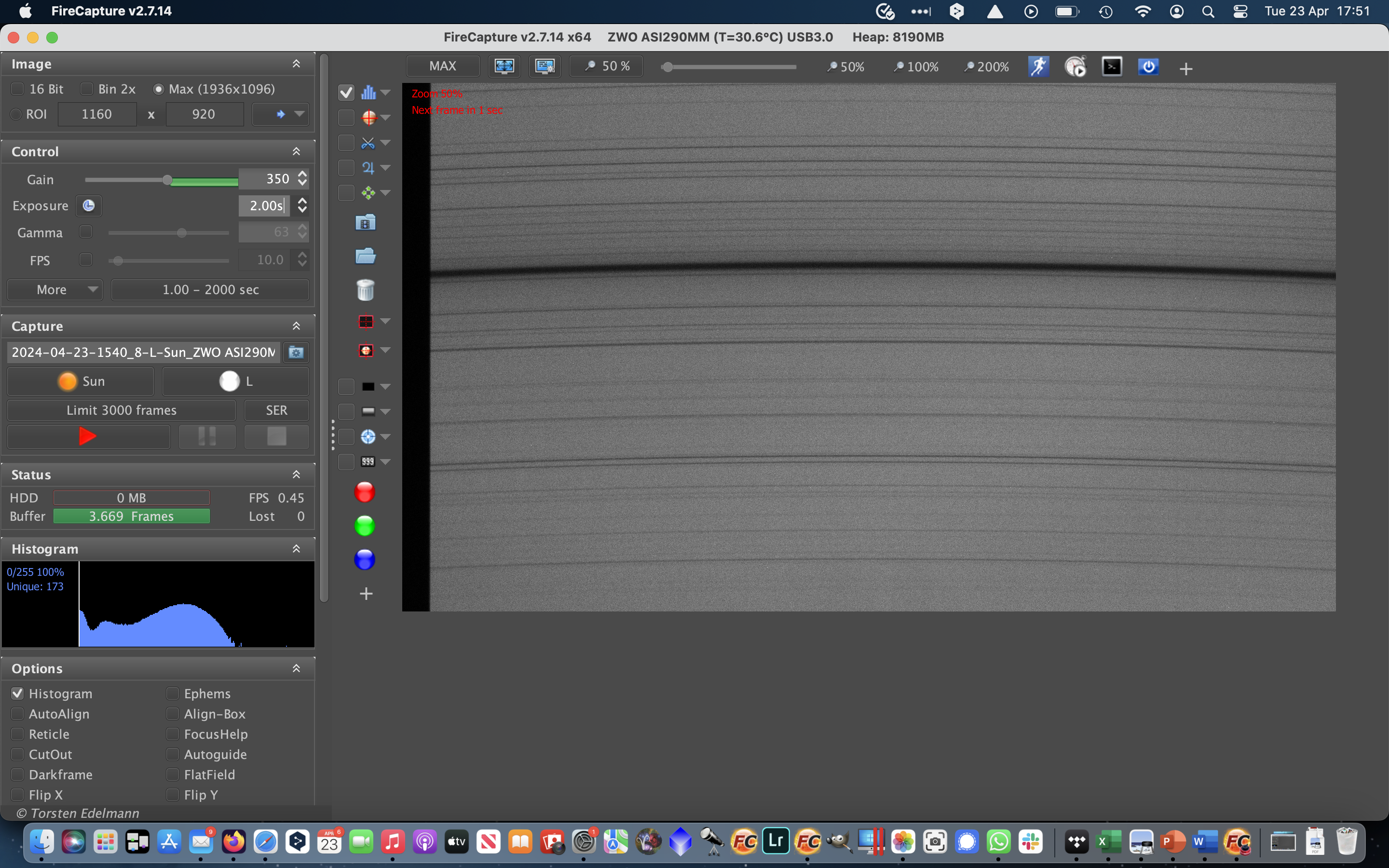Click the 200% zoom preset
Screen dimensions: 1389x868
(x=986, y=67)
